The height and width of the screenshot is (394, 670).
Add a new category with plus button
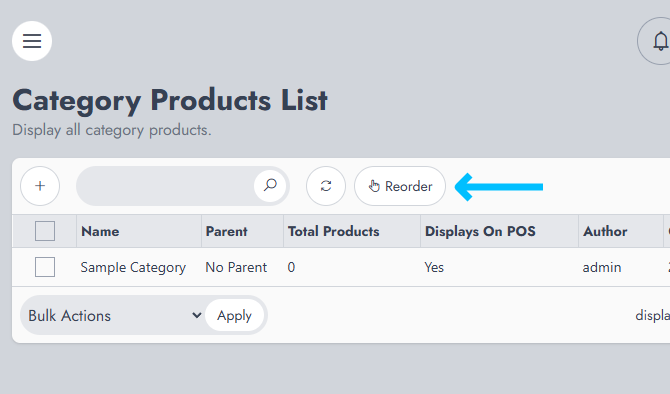click(x=40, y=186)
